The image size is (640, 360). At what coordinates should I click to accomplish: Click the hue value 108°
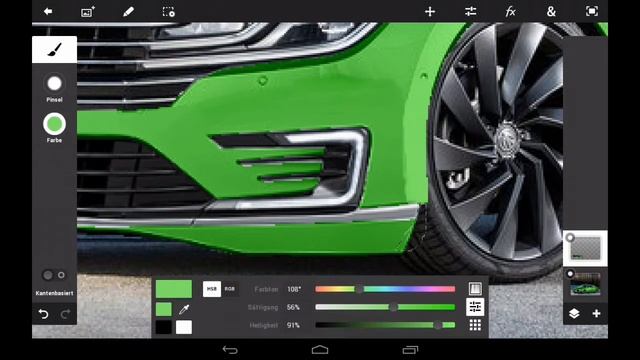tap(293, 289)
